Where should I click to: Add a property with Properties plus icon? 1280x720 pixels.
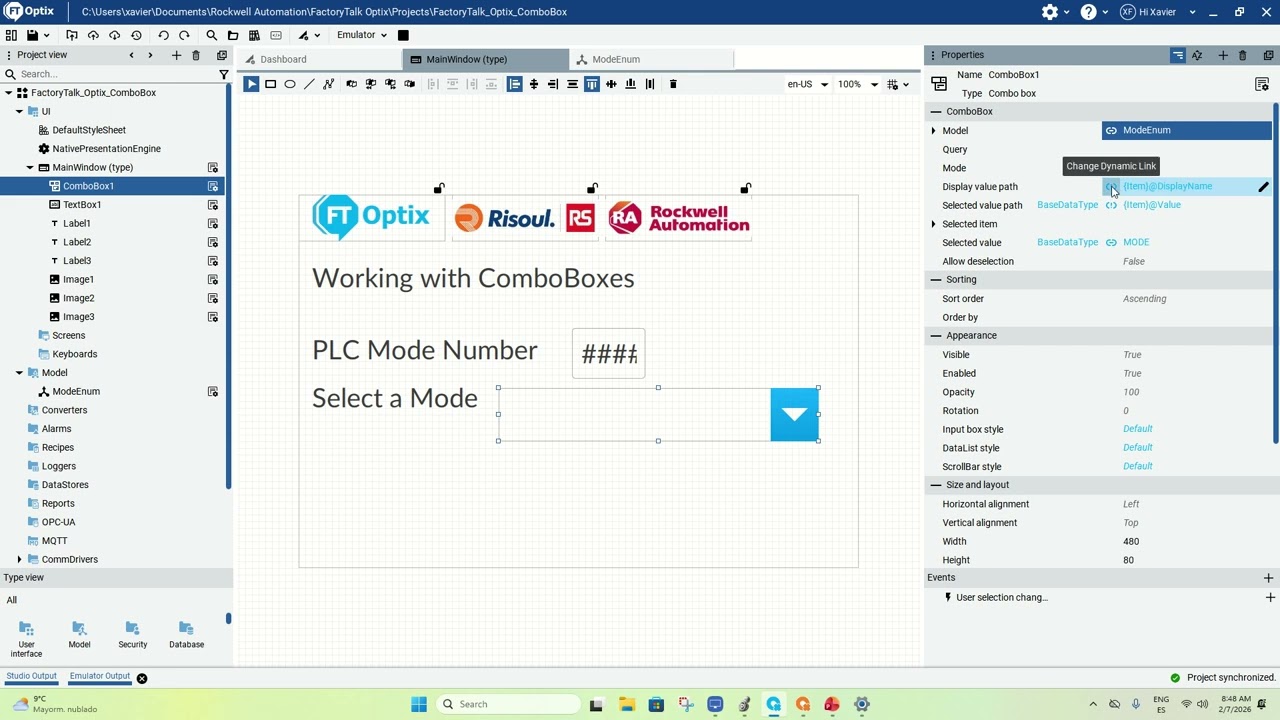click(1223, 55)
